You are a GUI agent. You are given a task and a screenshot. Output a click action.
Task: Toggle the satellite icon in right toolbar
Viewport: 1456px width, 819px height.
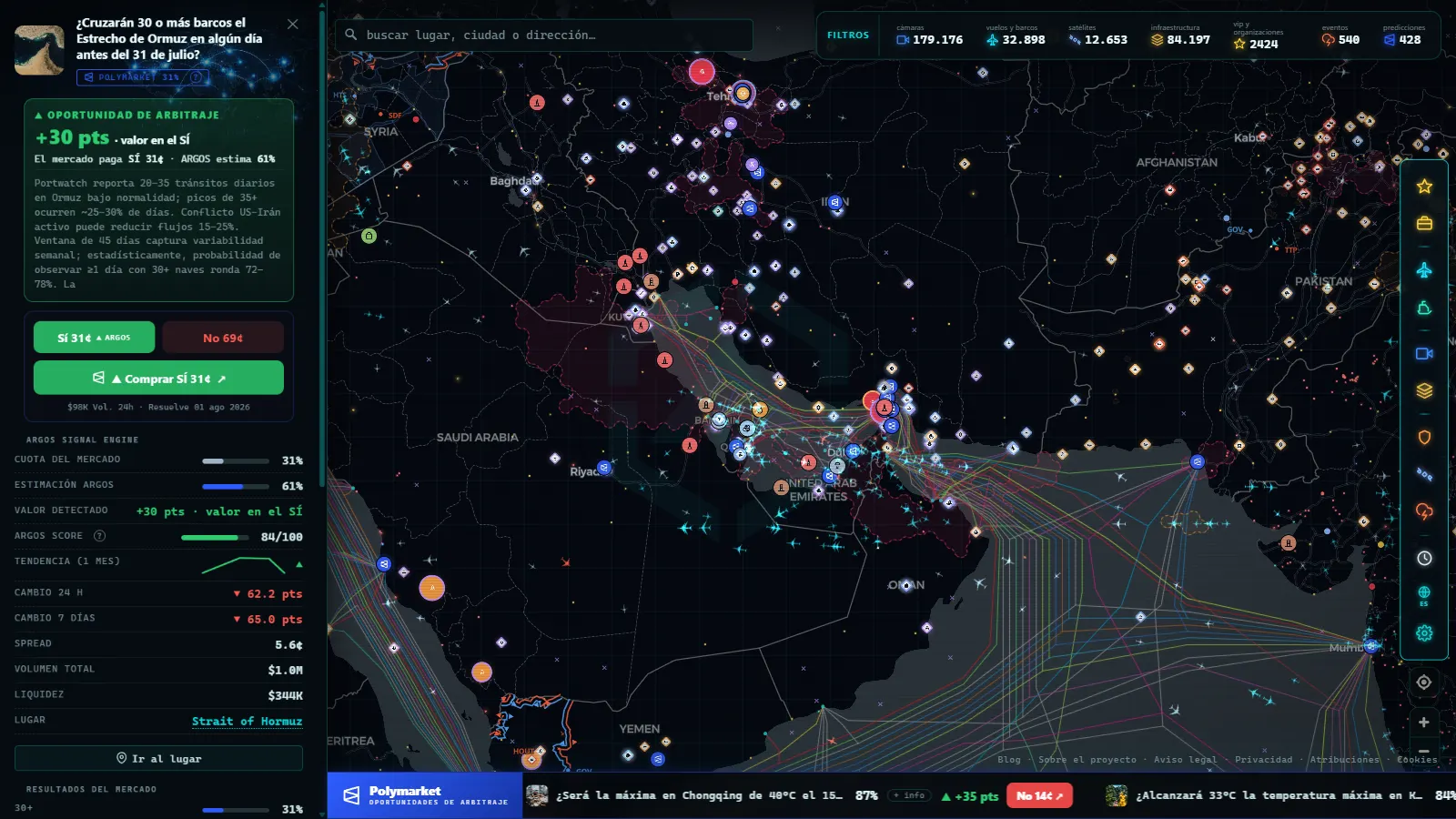[x=1424, y=474]
